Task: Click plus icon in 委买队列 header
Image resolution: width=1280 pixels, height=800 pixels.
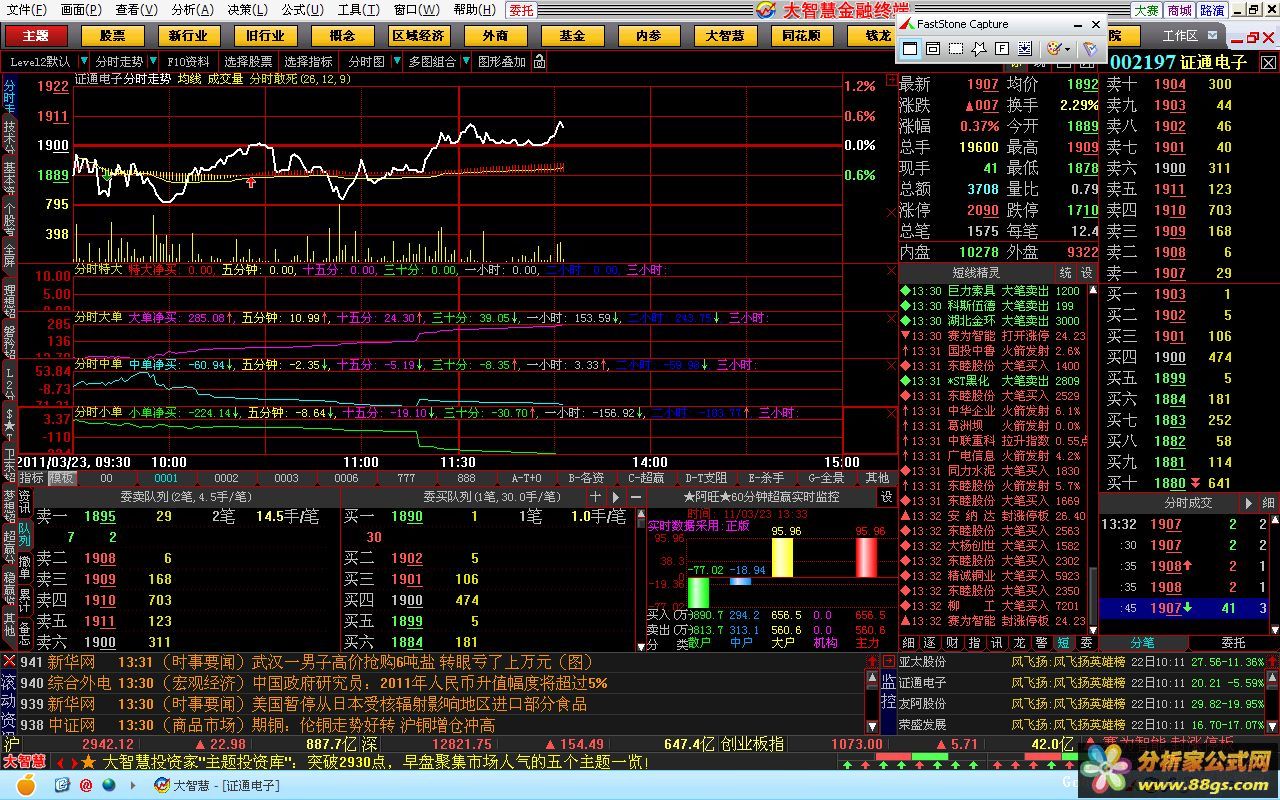Action: pyautogui.click(x=596, y=496)
